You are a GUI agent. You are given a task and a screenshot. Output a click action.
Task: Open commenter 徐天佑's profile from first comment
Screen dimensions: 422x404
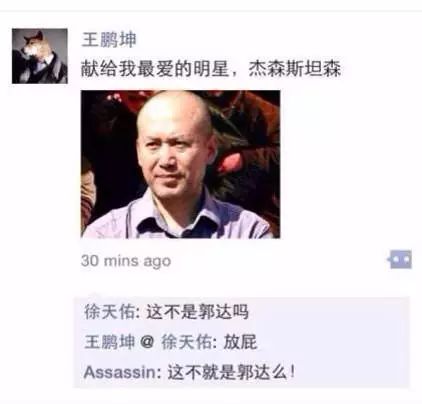point(110,312)
